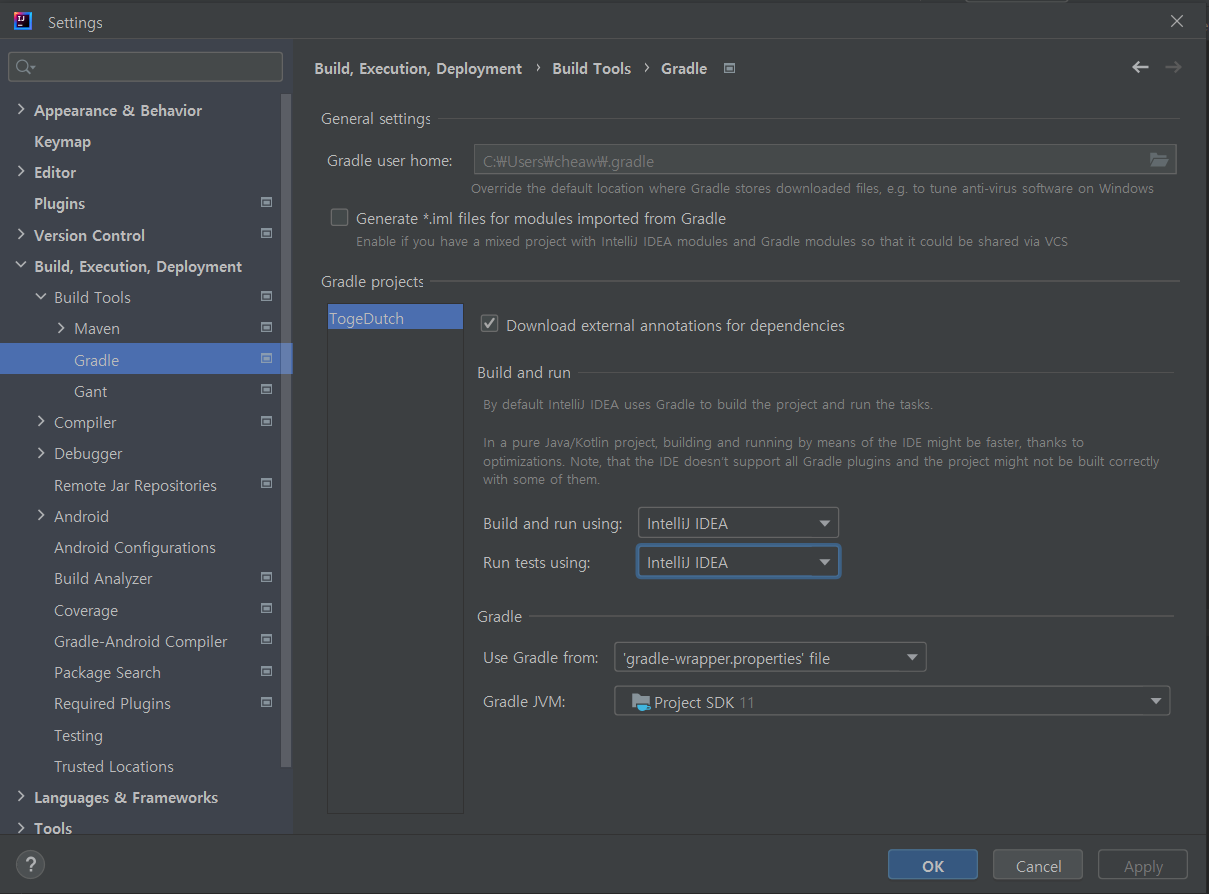Open the Use Gradle from dropdown
This screenshot has width=1209, height=894.
[x=770, y=657]
